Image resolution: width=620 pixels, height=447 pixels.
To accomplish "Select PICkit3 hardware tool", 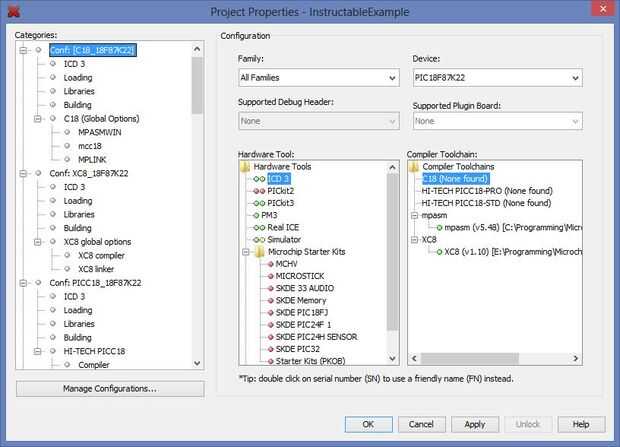I will click(x=280, y=203).
